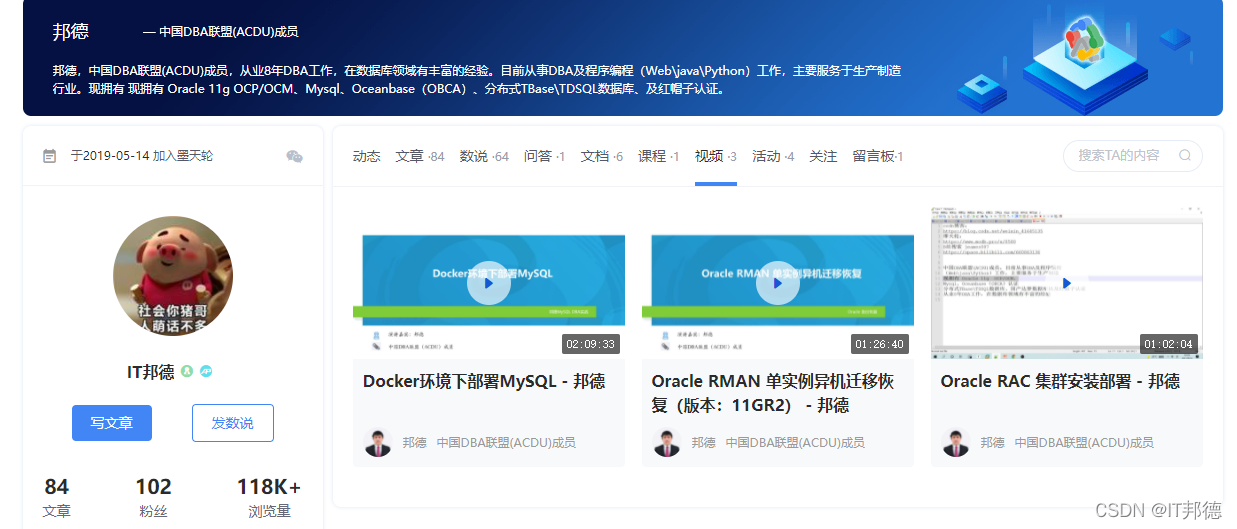Click author avatar under Oracle RMAN card
The image size is (1237, 529).
click(x=667, y=442)
